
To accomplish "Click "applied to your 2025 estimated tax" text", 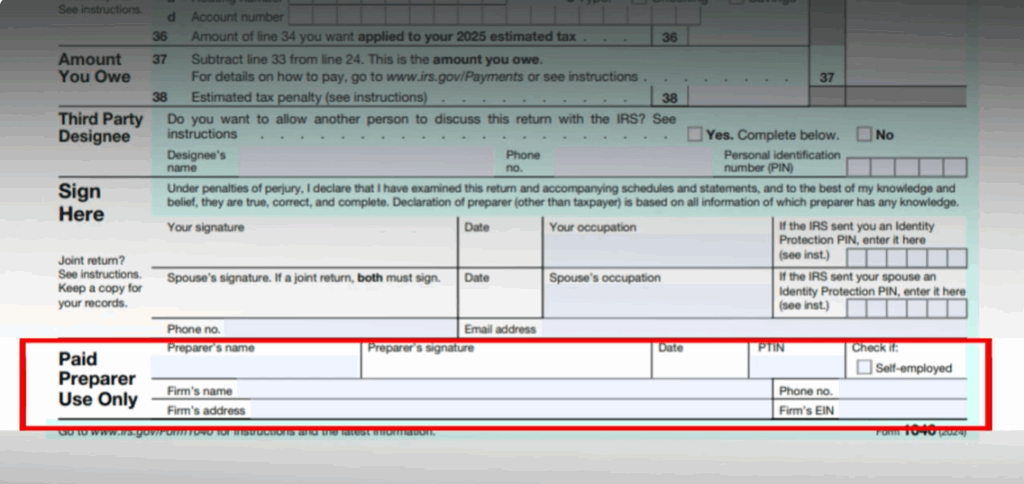I will point(467,37).
